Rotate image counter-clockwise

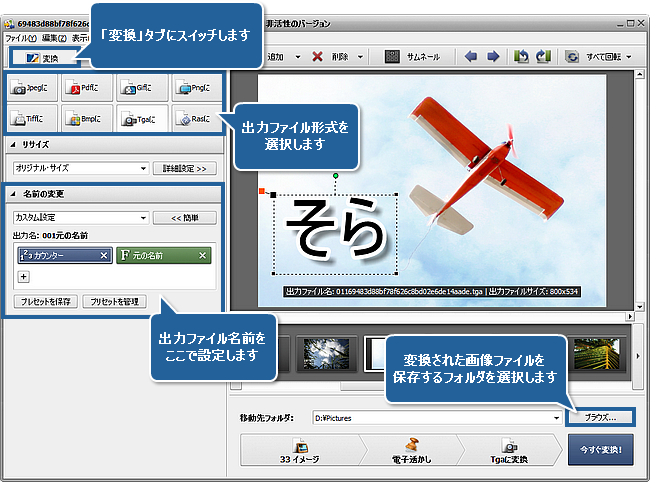[521, 56]
